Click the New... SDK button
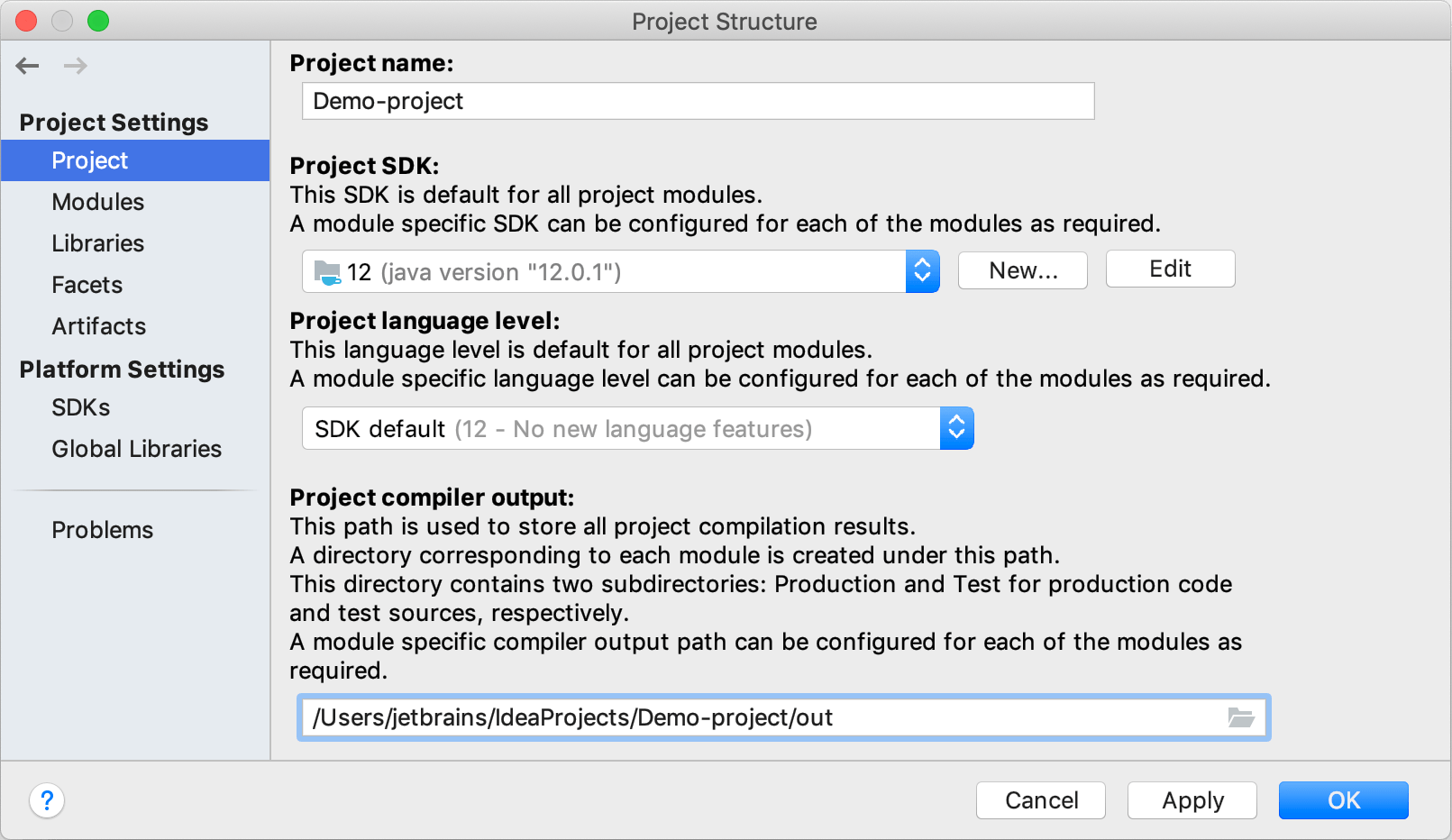This screenshot has width=1452, height=840. (1022, 270)
